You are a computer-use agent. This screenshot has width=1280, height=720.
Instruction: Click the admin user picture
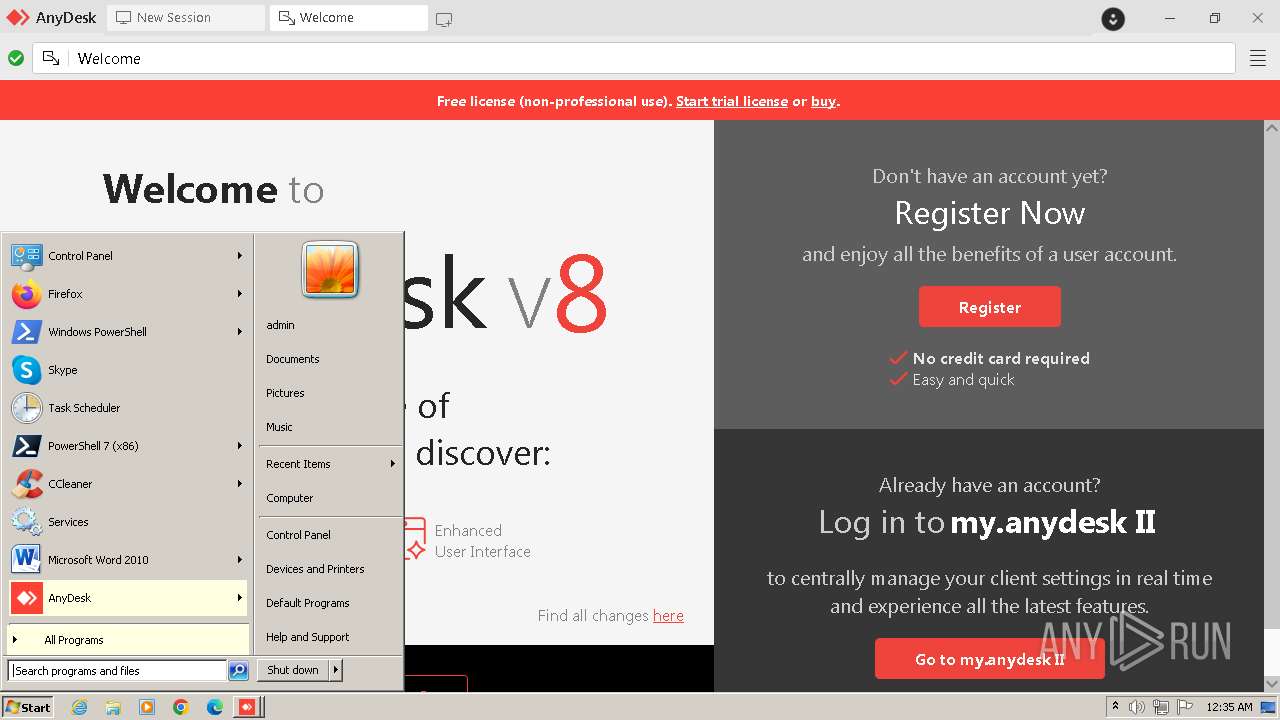[x=330, y=270]
